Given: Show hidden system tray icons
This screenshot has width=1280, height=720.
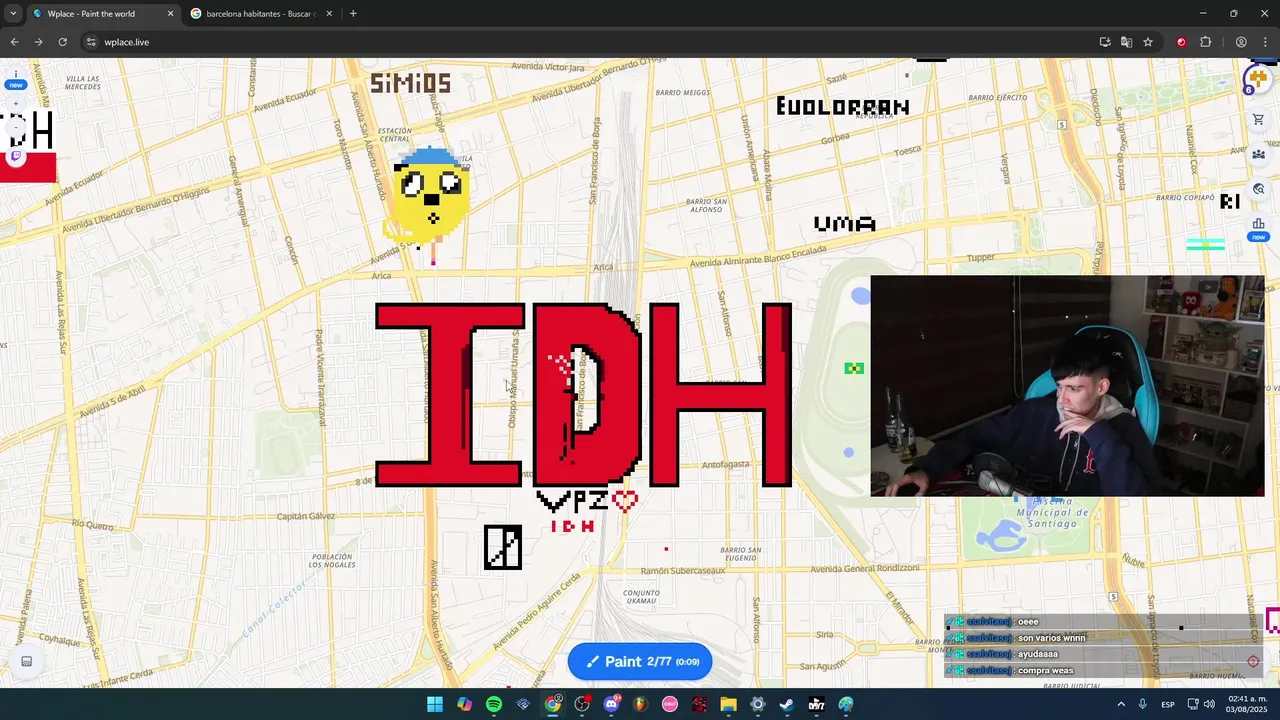Looking at the screenshot, I should 1121,704.
